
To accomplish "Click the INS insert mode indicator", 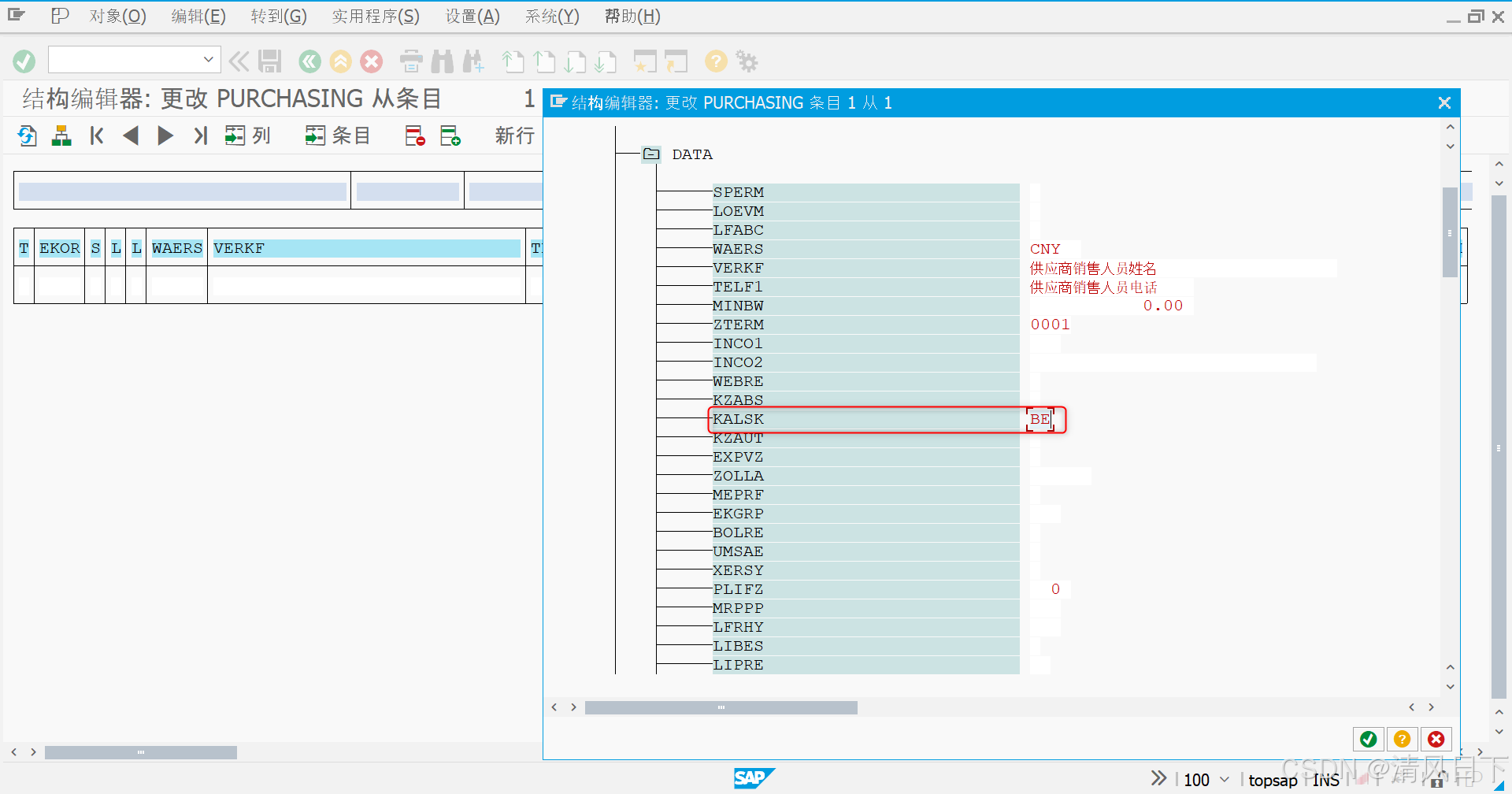I will 1326,780.
